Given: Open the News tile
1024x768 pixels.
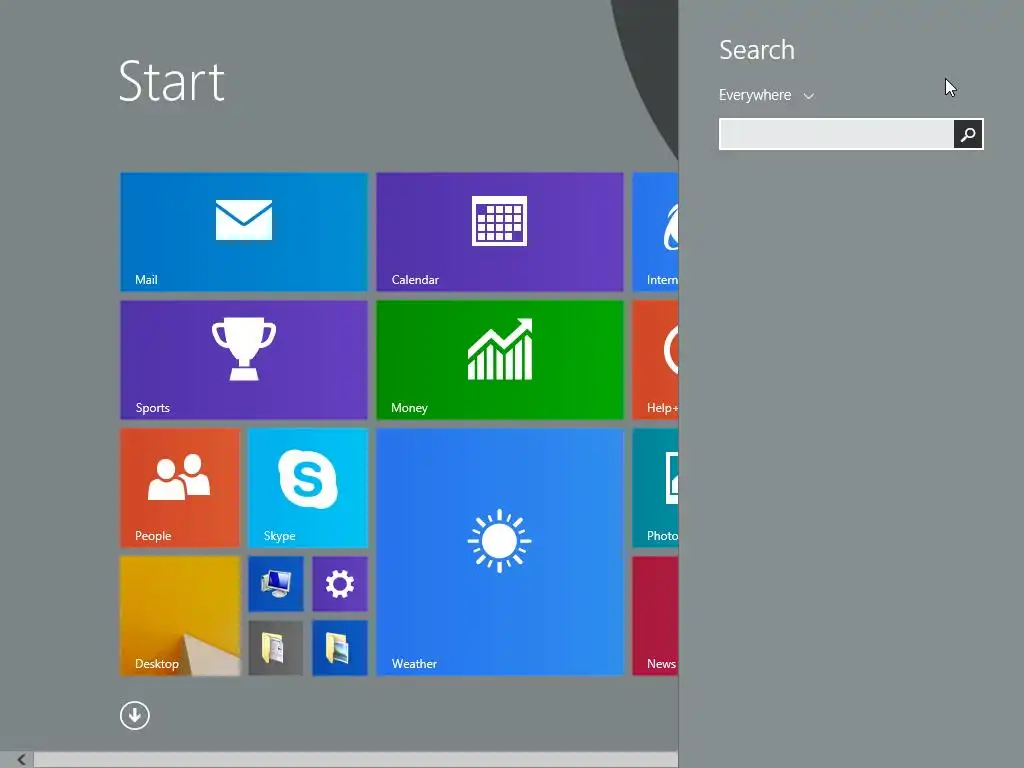Looking at the screenshot, I should click(655, 616).
